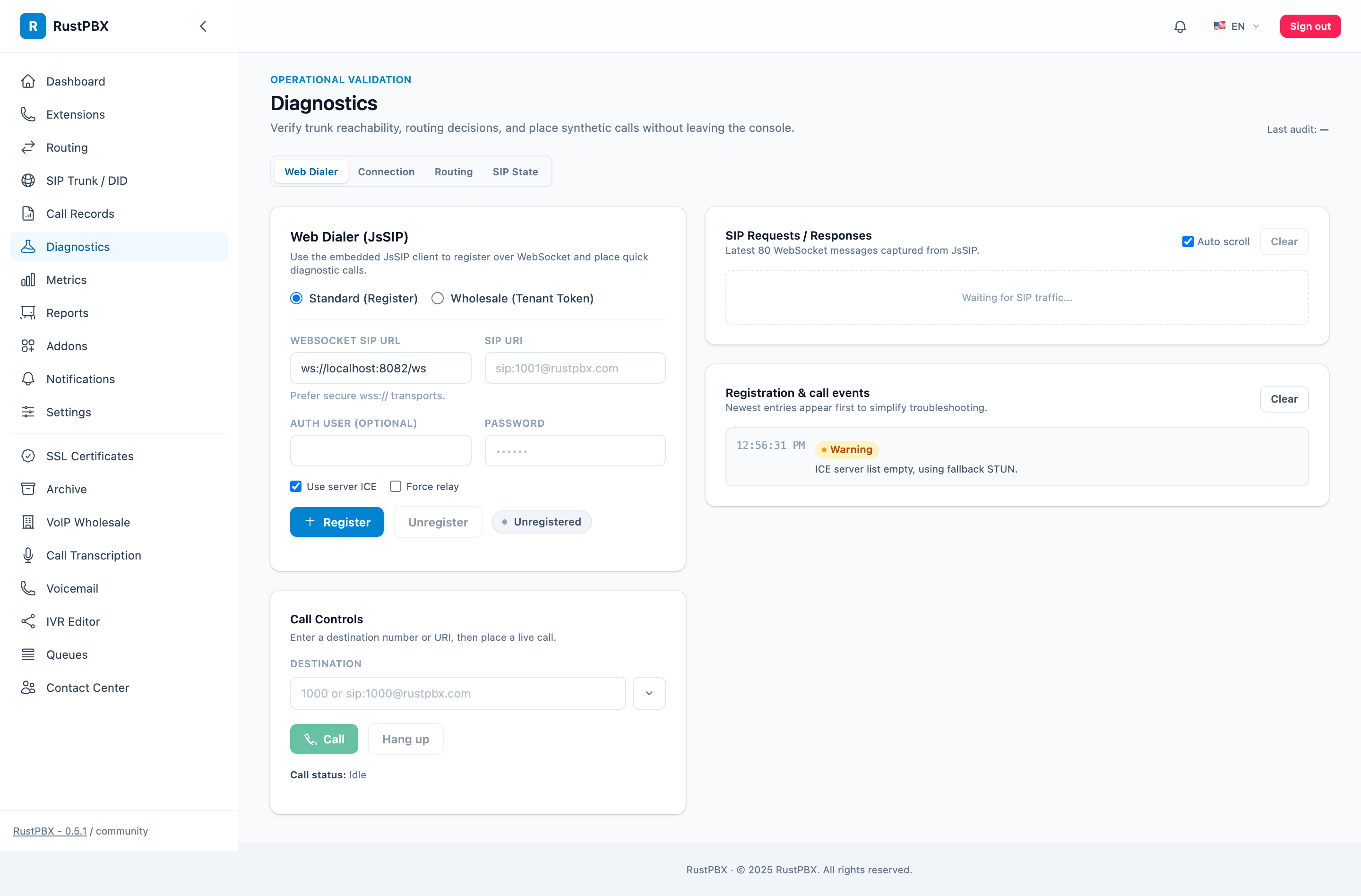Click into the SIP URI input field
Screen dimensions: 1361x896
tap(575, 368)
